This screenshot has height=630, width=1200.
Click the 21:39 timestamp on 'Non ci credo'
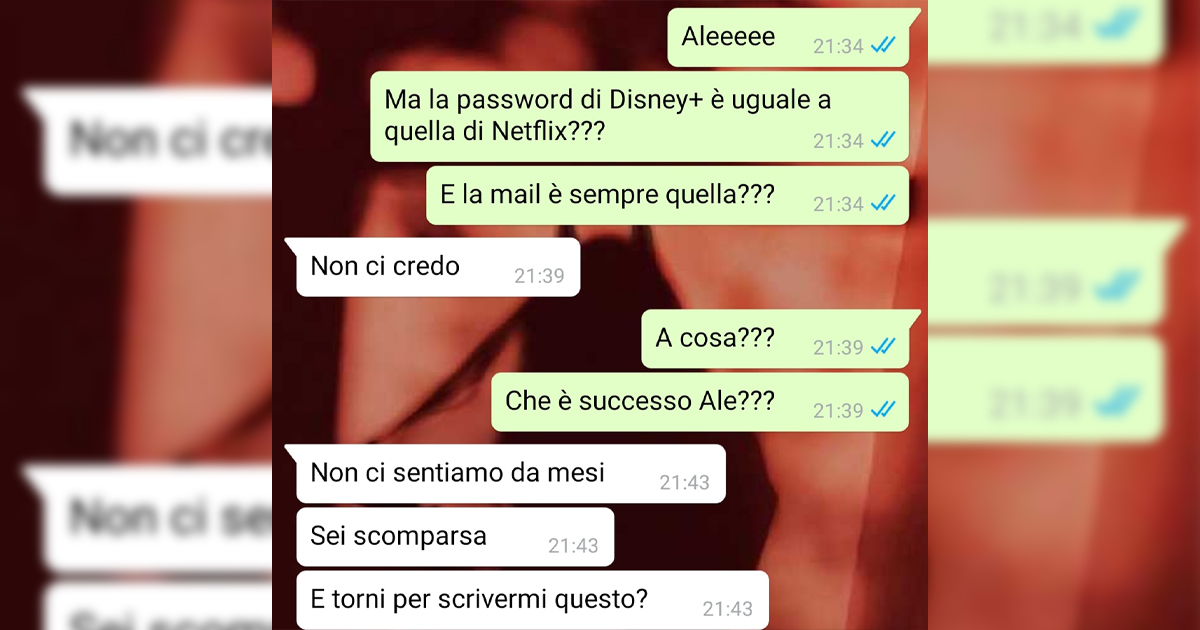click(x=540, y=276)
